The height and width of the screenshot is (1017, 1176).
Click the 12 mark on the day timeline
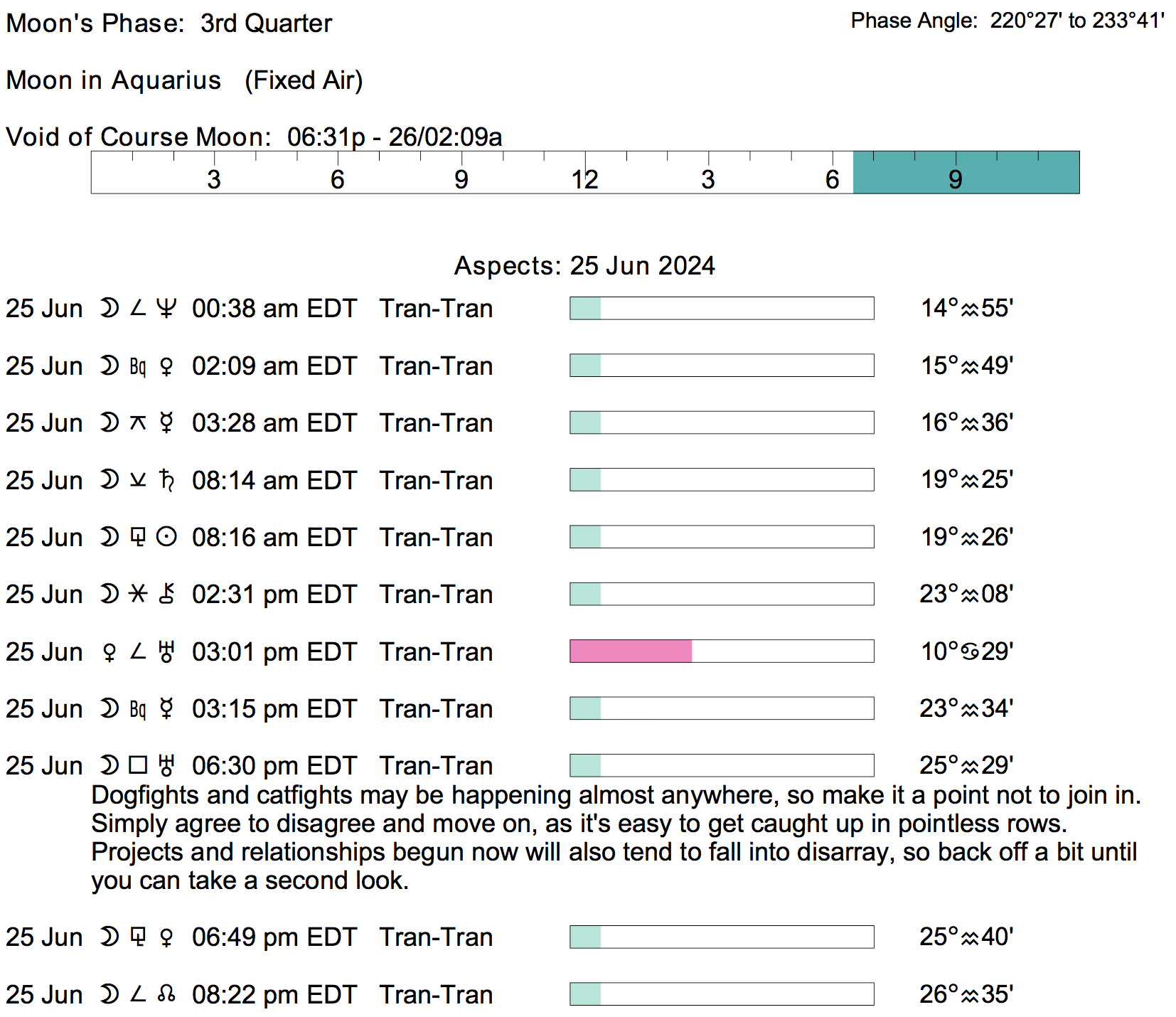click(x=584, y=179)
